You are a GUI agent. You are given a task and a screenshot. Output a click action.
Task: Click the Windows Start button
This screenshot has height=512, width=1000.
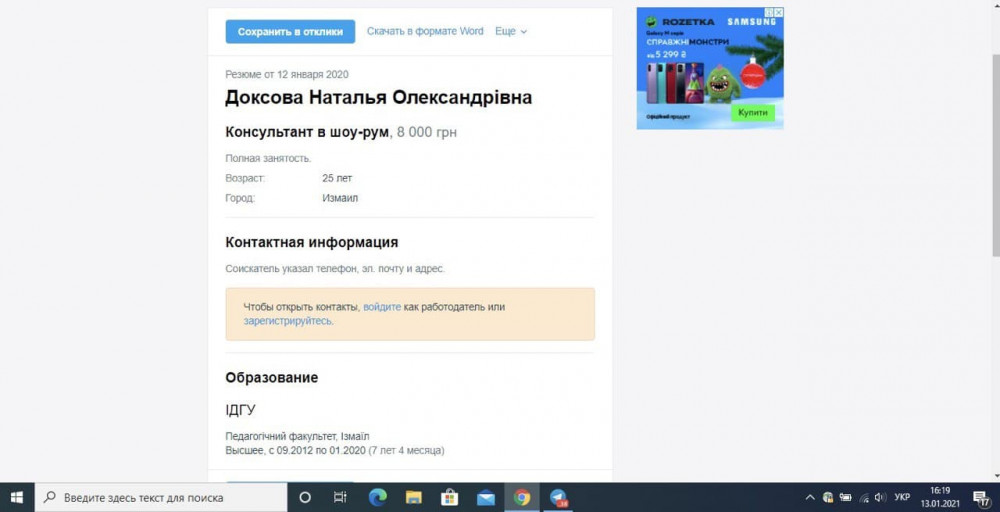(x=17, y=497)
